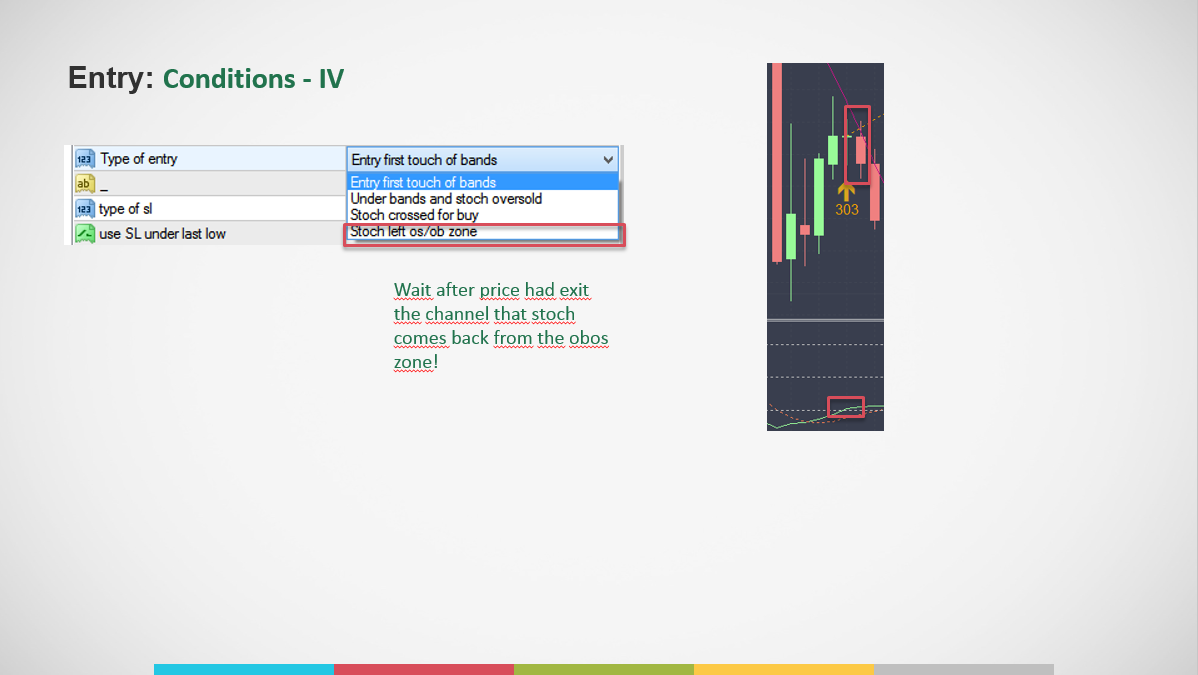The width and height of the screenshot is (1198, 675).
Task: Select 'Stoch left os/ob zone' option
Action: pos(414,232)
